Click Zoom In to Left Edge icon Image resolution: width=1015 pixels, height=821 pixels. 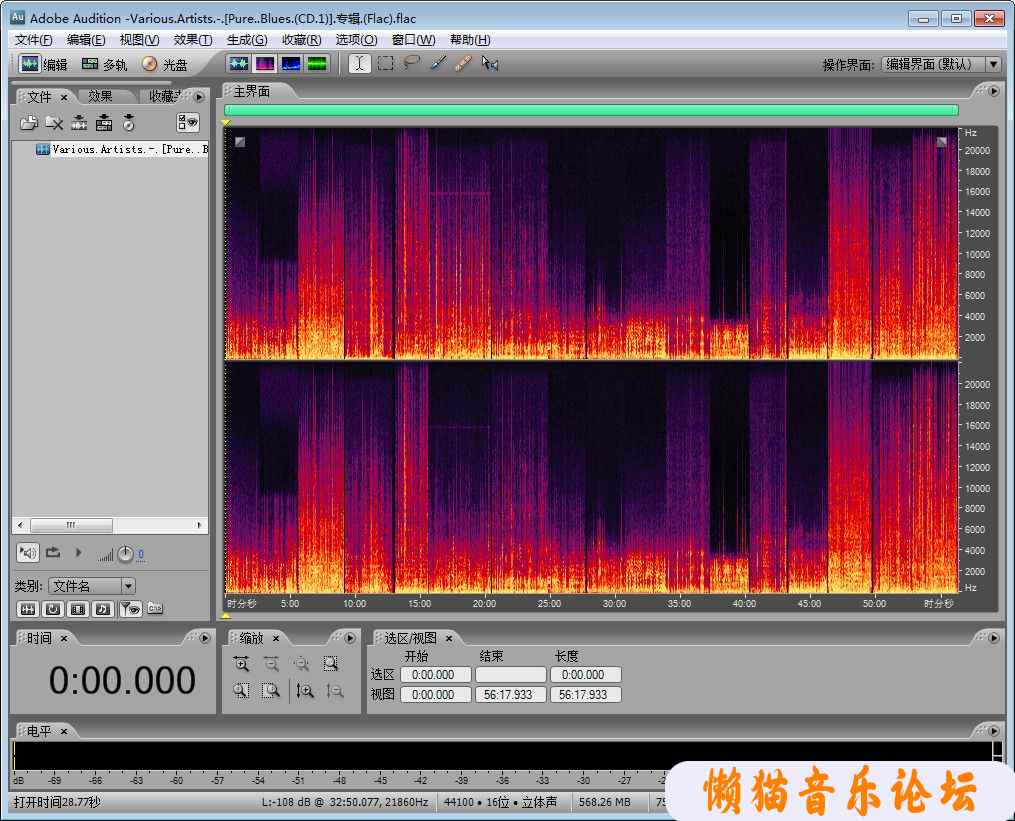click(241, 691)
